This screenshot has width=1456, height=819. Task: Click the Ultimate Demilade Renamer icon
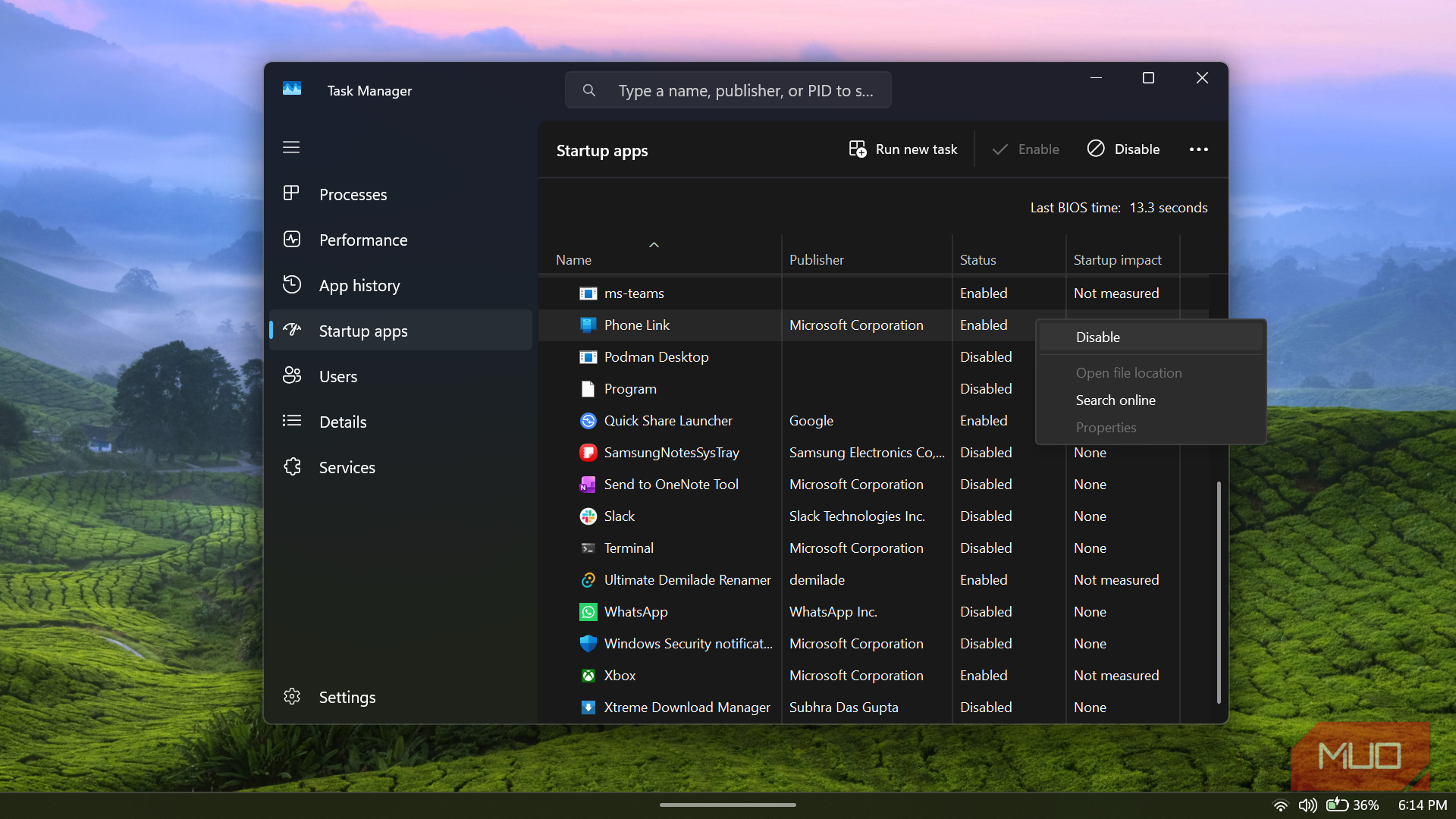(588, 580)
